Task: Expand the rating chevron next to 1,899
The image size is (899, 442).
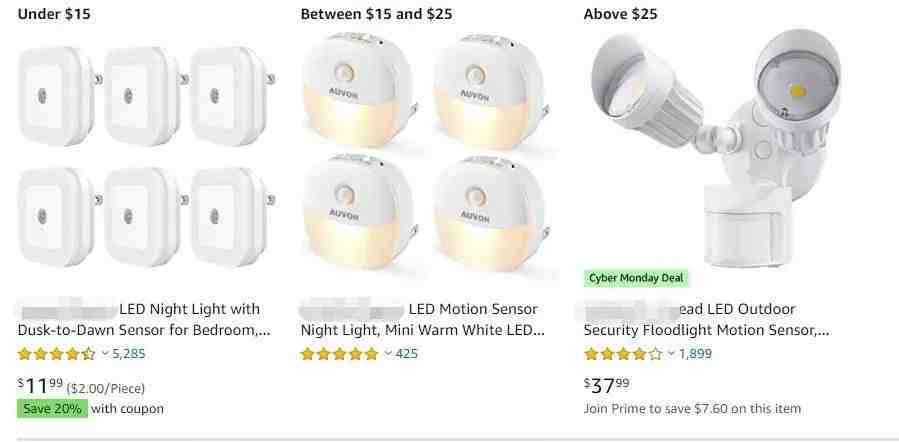Action: [671, 354]
